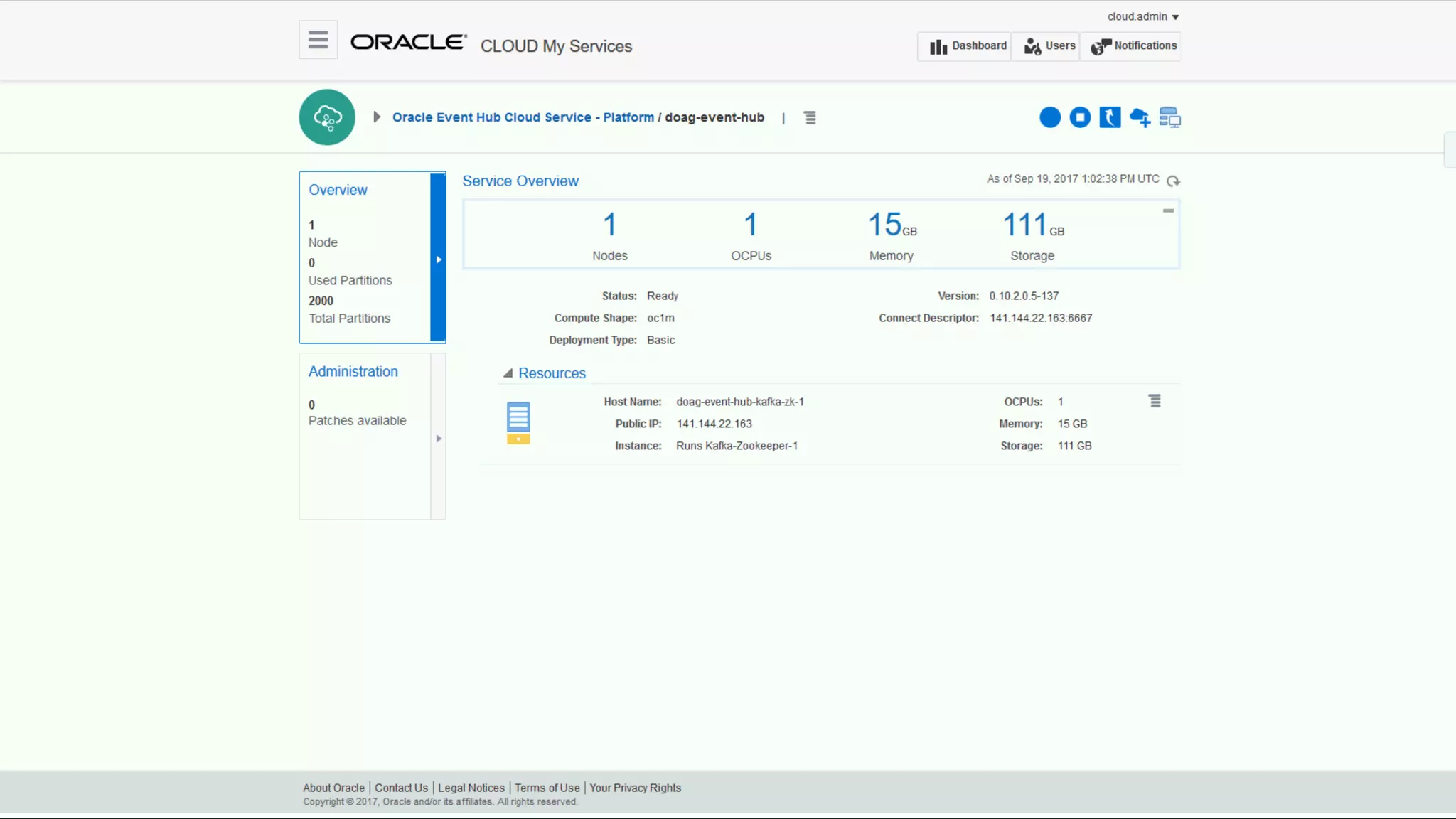Minimize the service metrics summary box
Screen dimensions: 1456x819
pos(1167,211)
